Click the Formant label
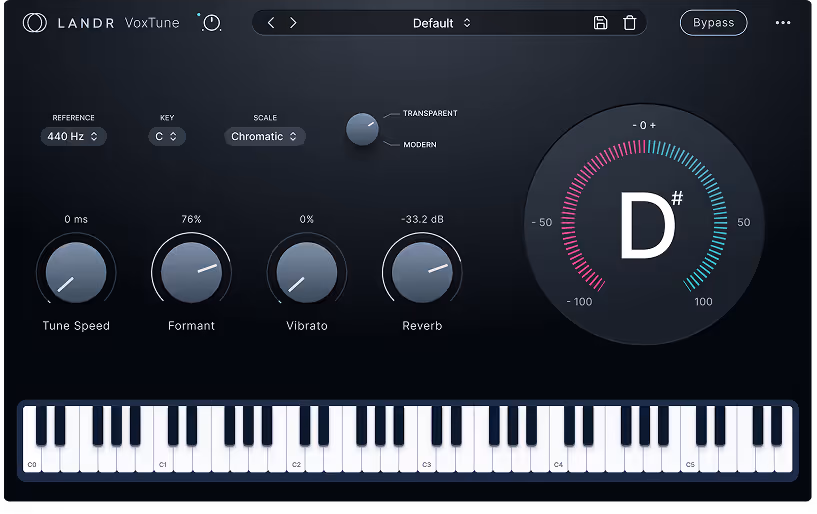This screenshot has width=817, height=514. pyautogui.click(x=191, y=326)
